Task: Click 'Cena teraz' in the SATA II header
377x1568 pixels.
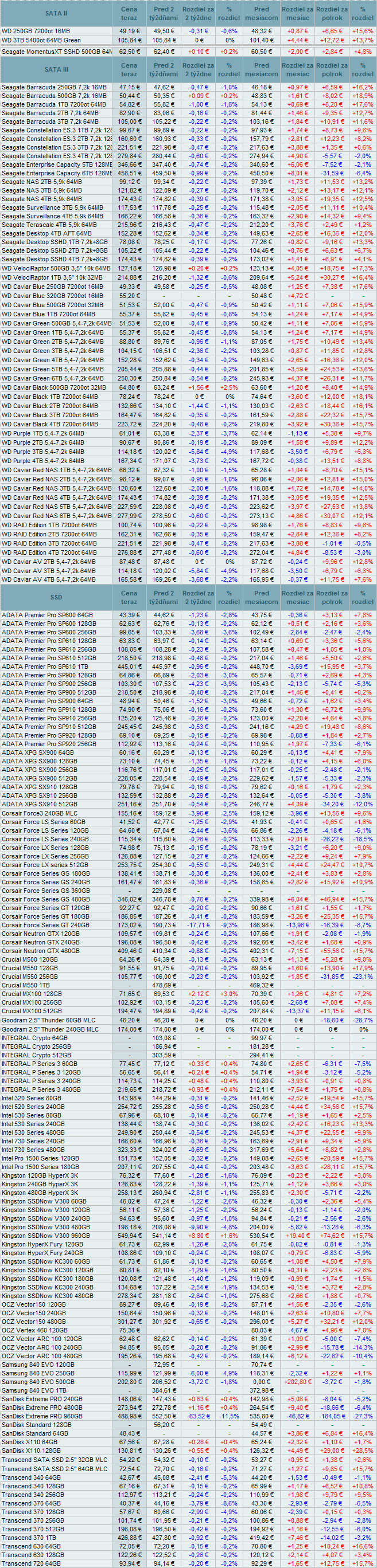Action: tap(129, 13)
